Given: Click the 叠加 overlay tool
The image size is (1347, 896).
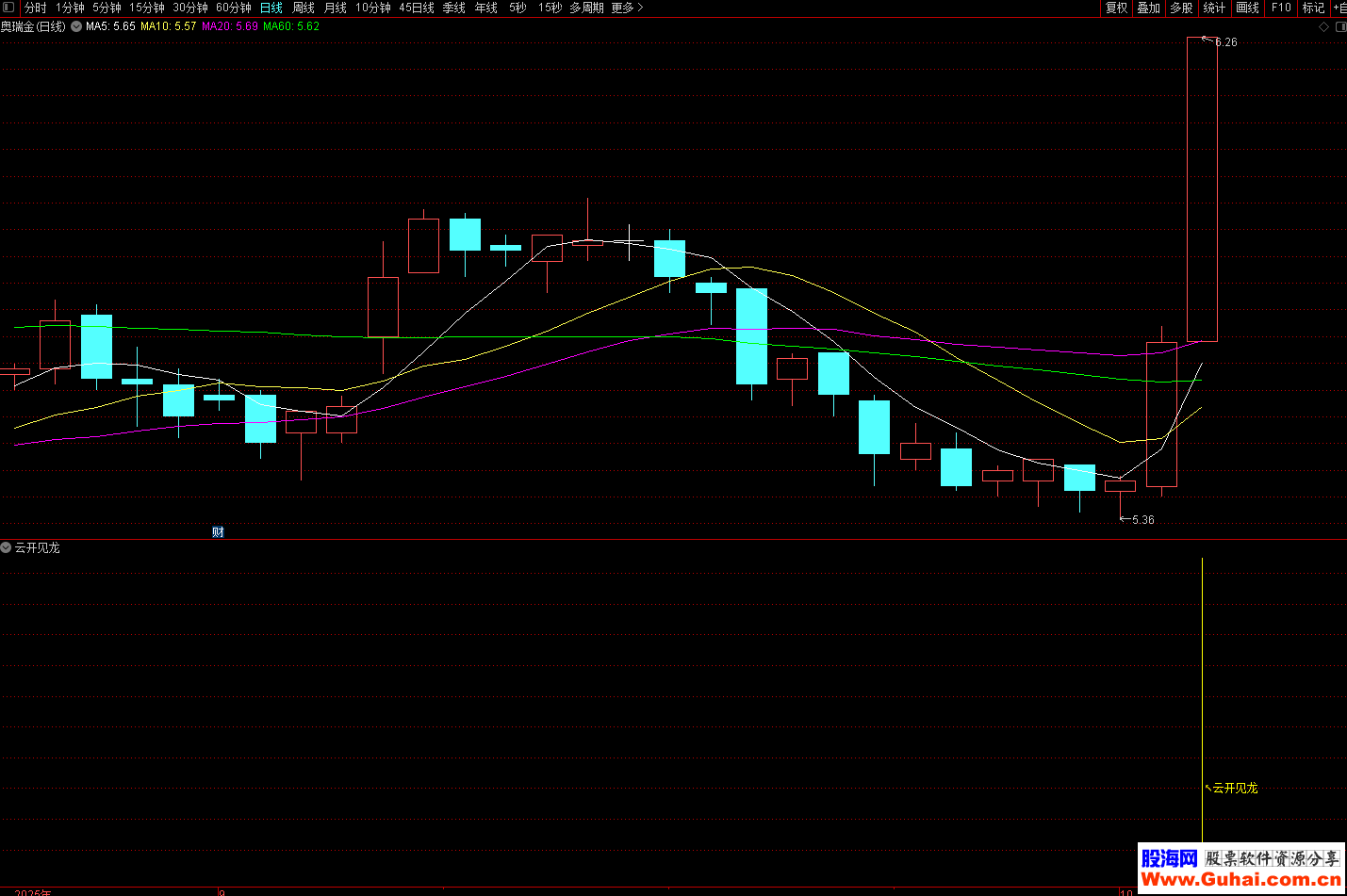Looking at the screenshot, I should (x=1148, y=8).
